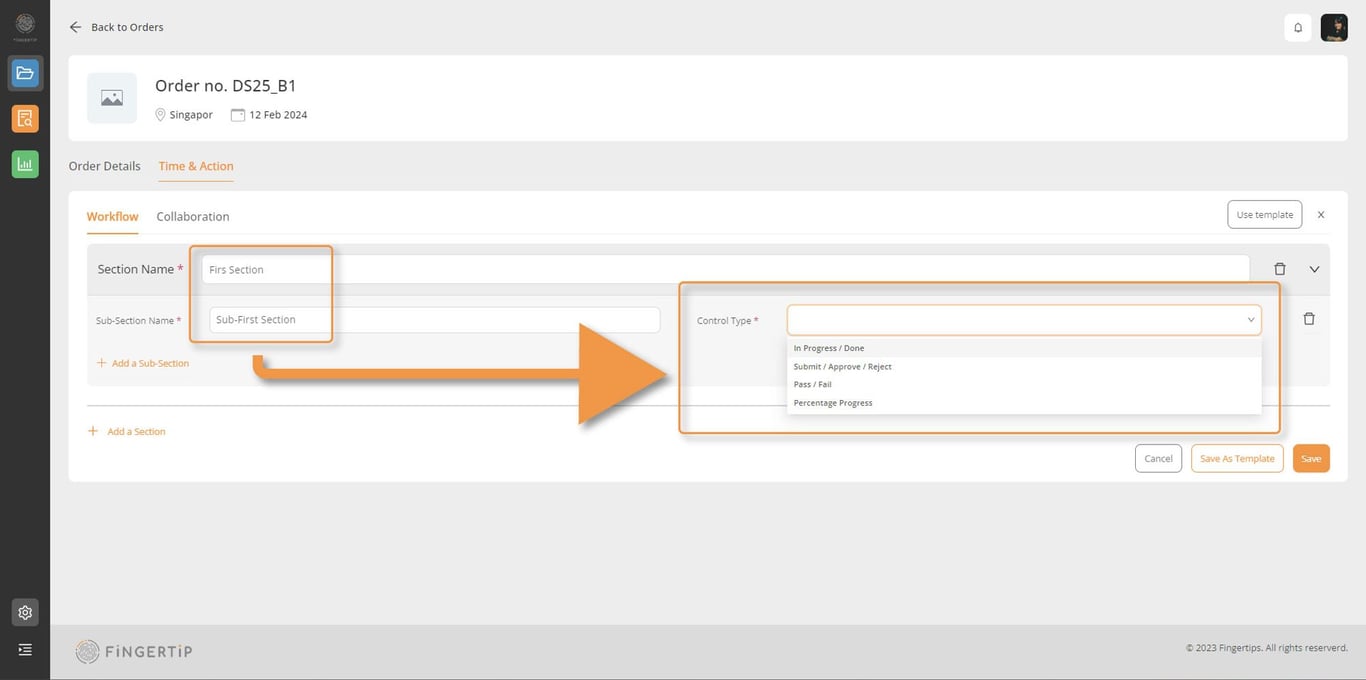Click the Order no. DS25_B1 title
The image size is (1366, 680).
pyautogui.click(x=226, y=86)
